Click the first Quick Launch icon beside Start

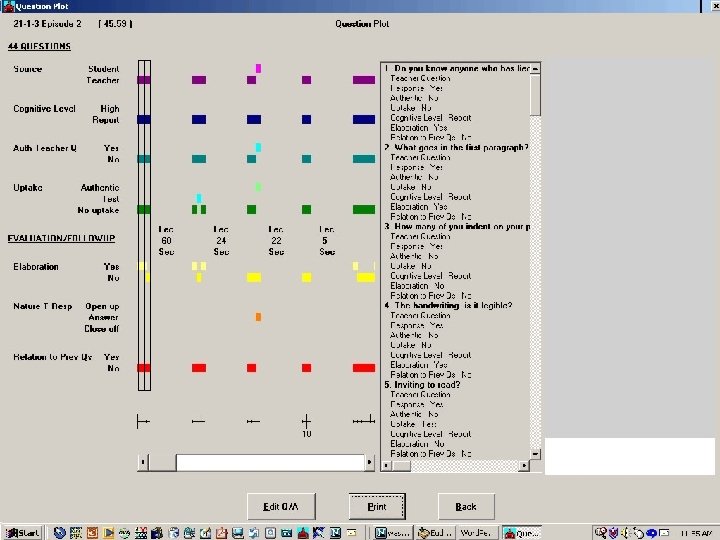(59, 533)
